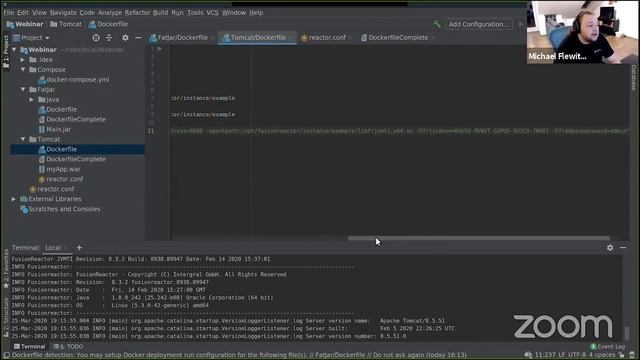Open the VCS menu
This screenshot has width=640, height=360.
(x=212, y=13)
